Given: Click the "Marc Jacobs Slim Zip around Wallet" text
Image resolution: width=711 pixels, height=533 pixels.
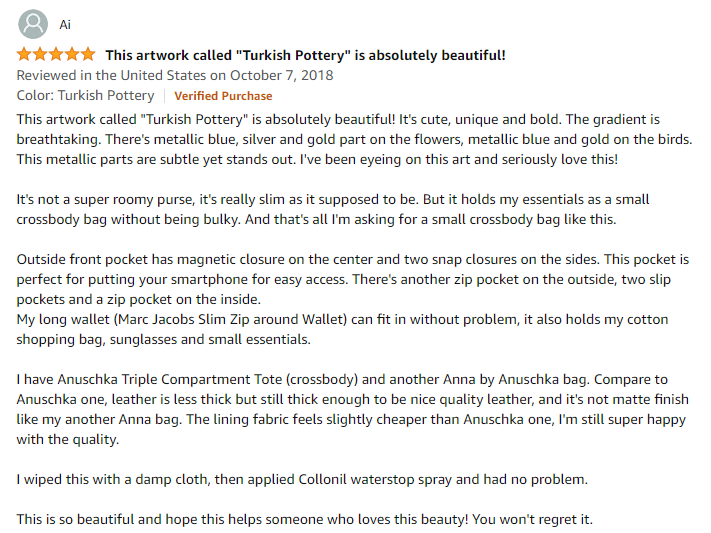Looking at the screenshot, I should [230, 320].
